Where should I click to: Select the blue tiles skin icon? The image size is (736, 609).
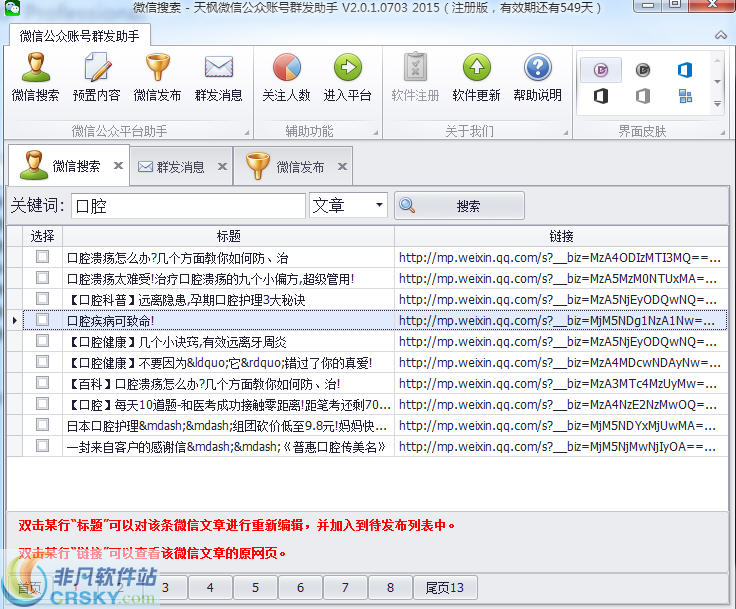(x=685, y=96)
